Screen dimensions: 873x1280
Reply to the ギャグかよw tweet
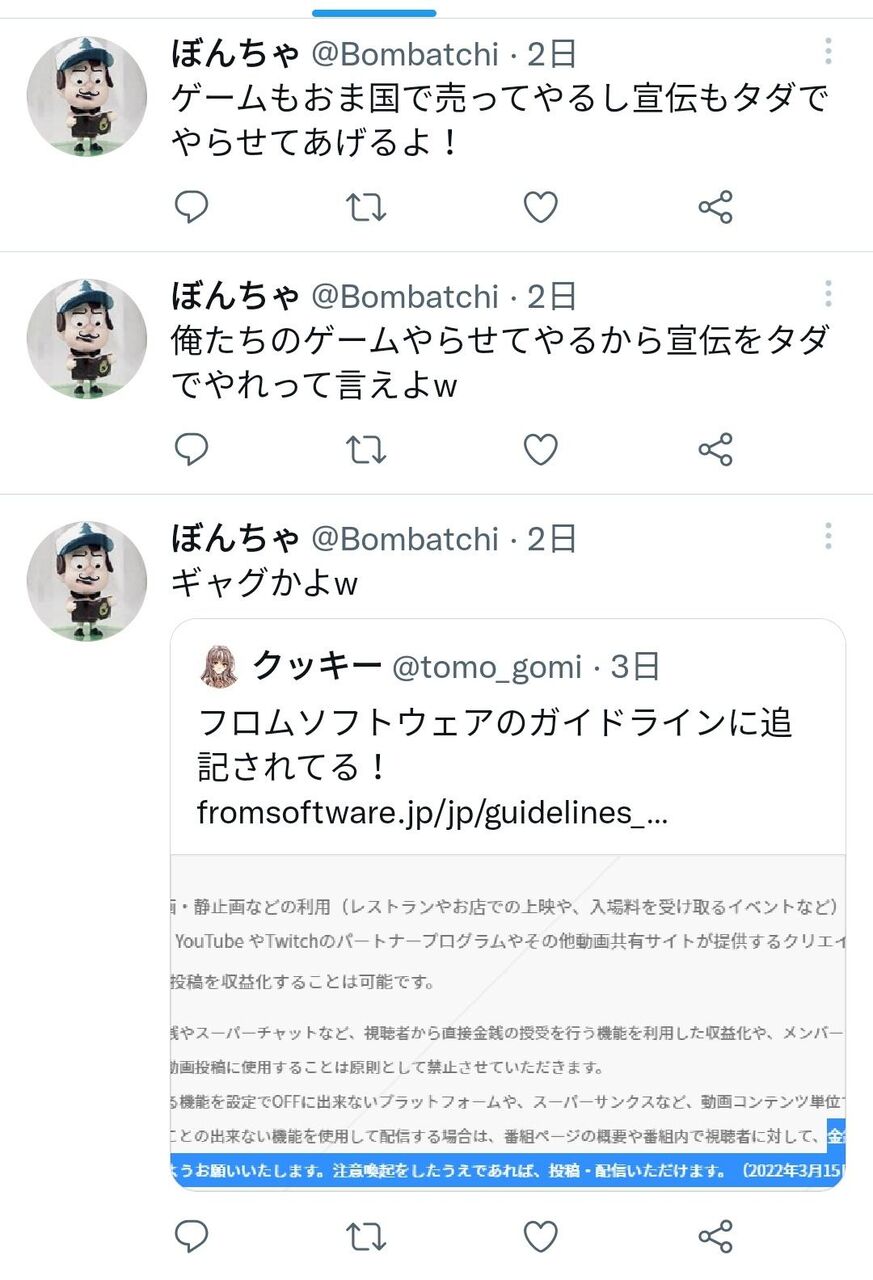point(191,1237)
